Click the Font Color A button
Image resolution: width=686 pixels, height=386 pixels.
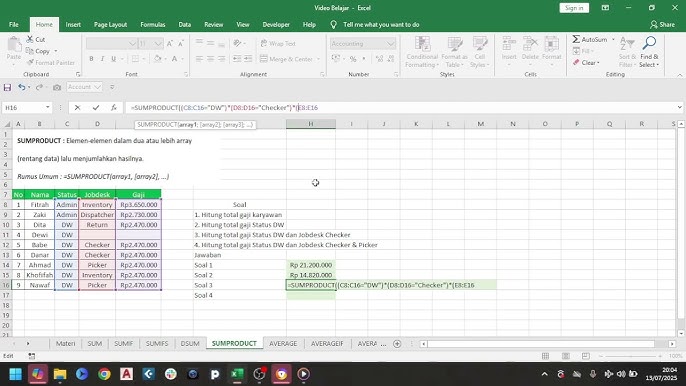coord(174,59)
